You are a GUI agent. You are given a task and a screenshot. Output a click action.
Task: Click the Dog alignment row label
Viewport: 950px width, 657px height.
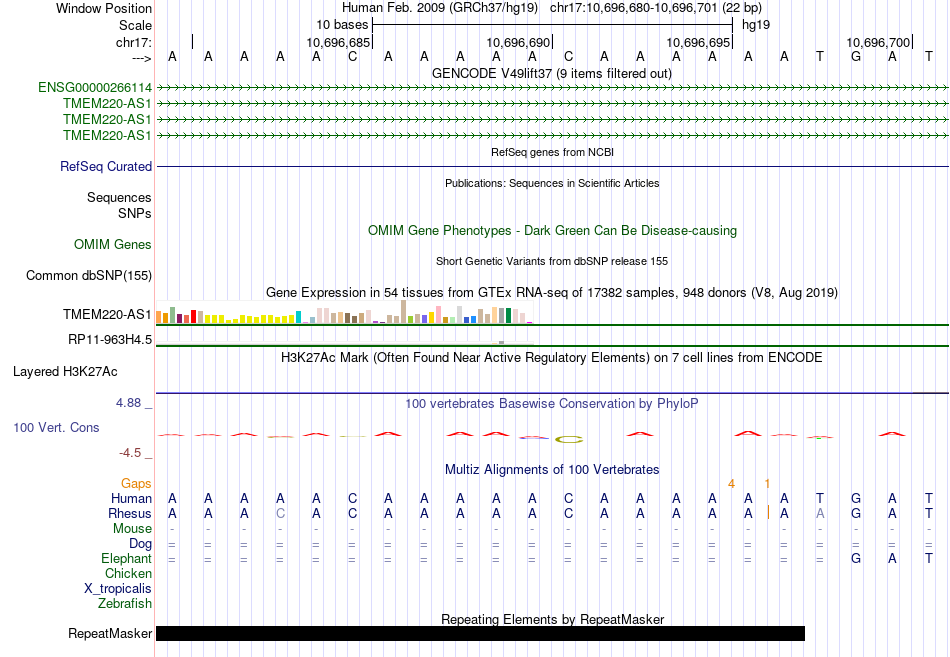click(140, 544)
